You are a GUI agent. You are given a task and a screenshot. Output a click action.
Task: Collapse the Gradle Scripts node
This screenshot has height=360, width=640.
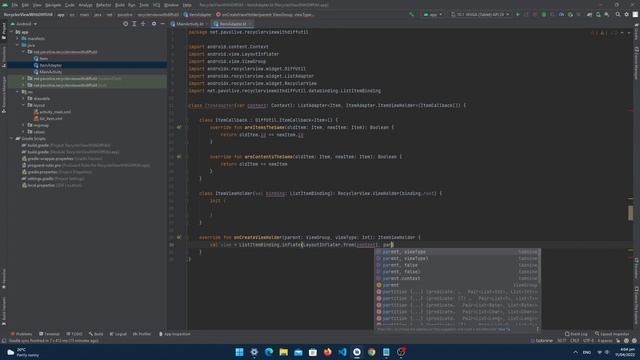click(x=11, y=138)
